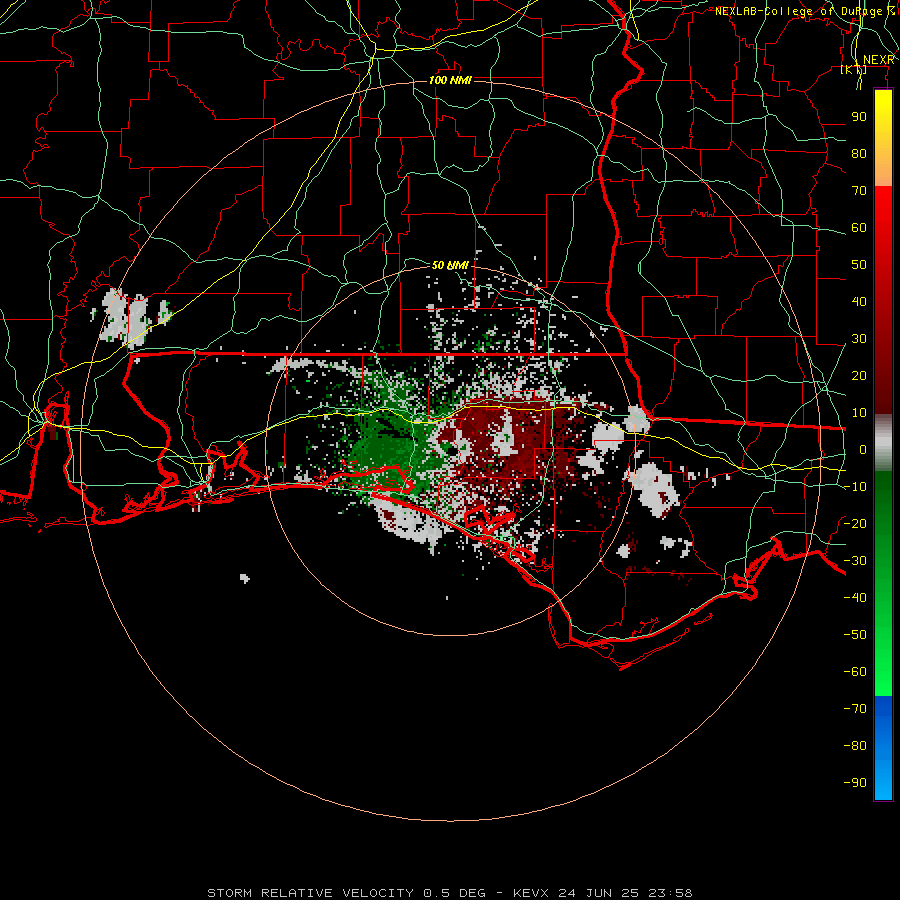The image size is (900, 900).
Task: Click the KT units label above color bar
Action: [x=854, y=69]
